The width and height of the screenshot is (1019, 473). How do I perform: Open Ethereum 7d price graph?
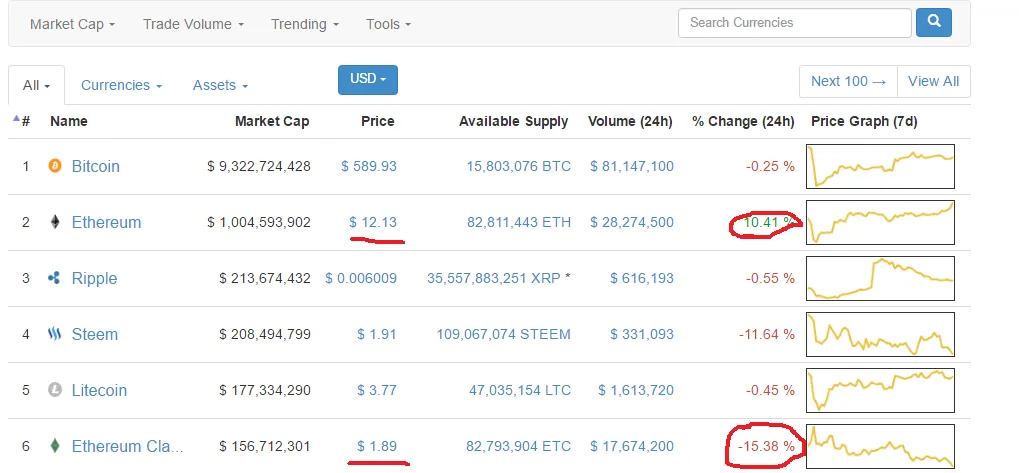(x=880, y=222)
